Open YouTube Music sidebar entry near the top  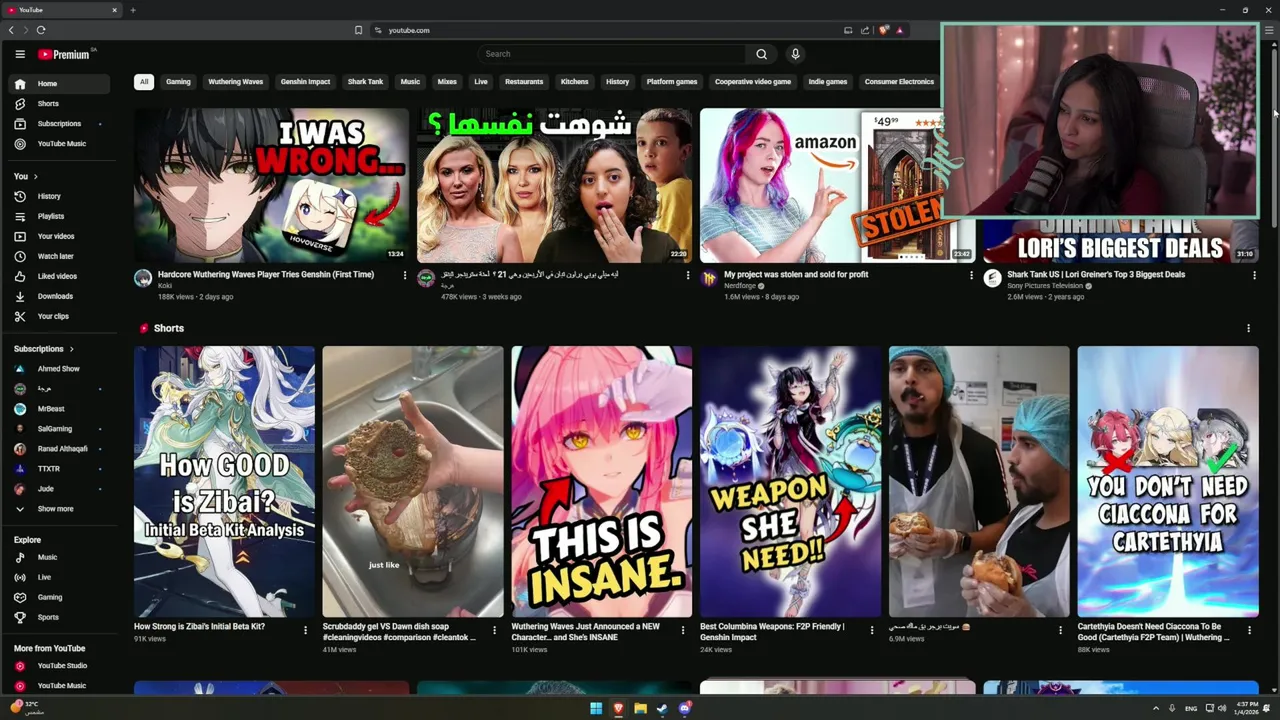click(61, 144)
